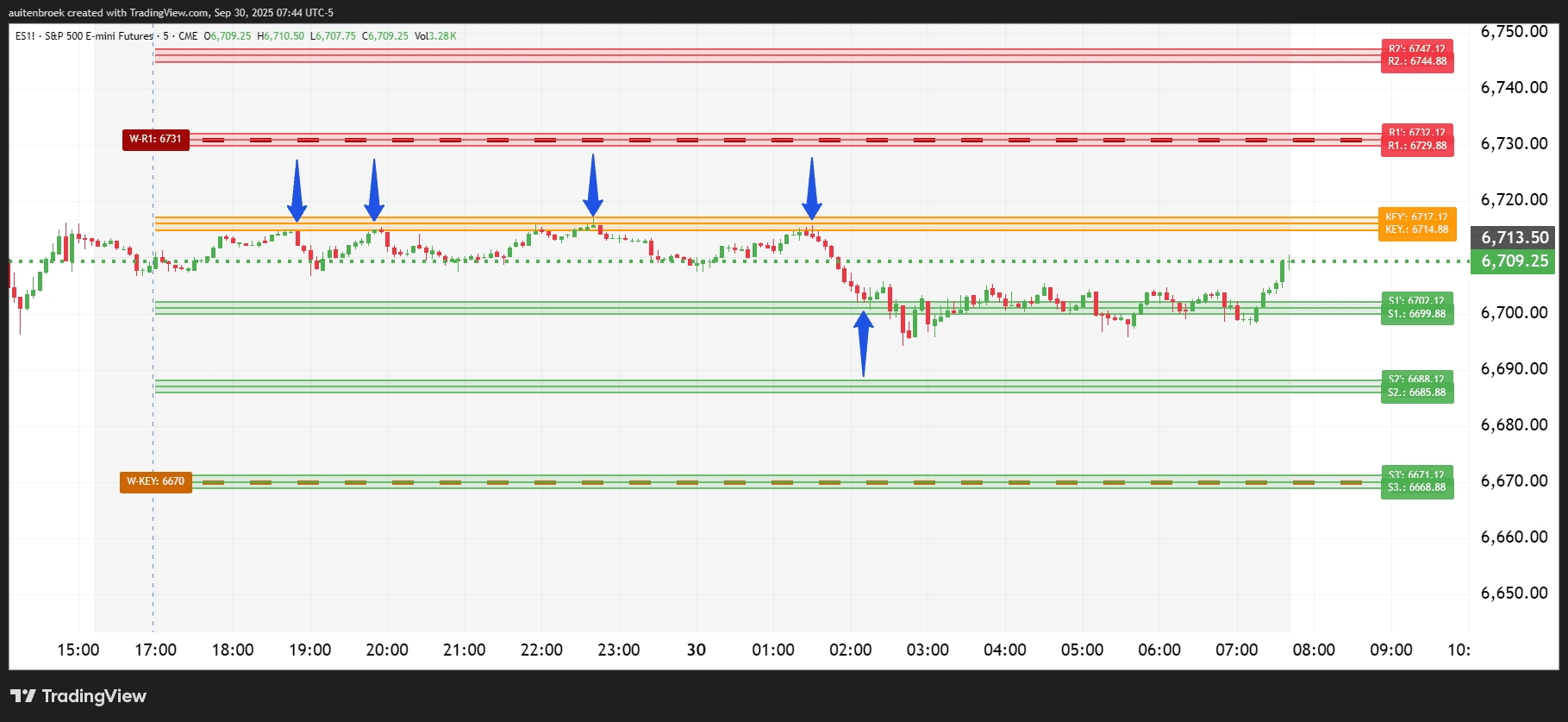Click 6,730.00 on the price axis
The image size is (1568, 722).
(1514, 143)
